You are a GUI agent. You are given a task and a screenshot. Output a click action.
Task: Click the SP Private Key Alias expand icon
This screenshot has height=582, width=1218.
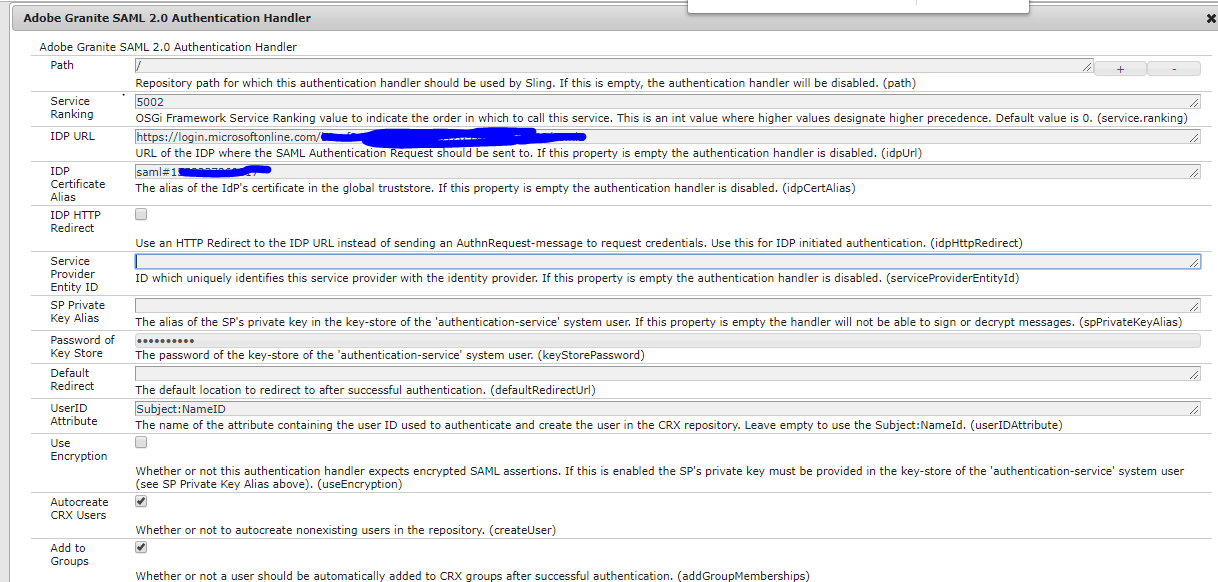tap(1193, 306)
